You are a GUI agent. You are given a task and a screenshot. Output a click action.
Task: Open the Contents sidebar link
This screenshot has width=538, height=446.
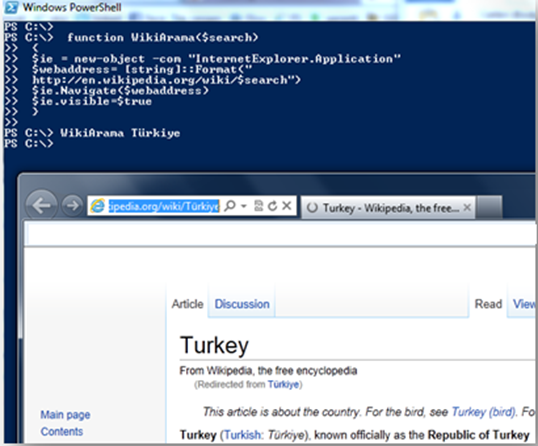62,431
